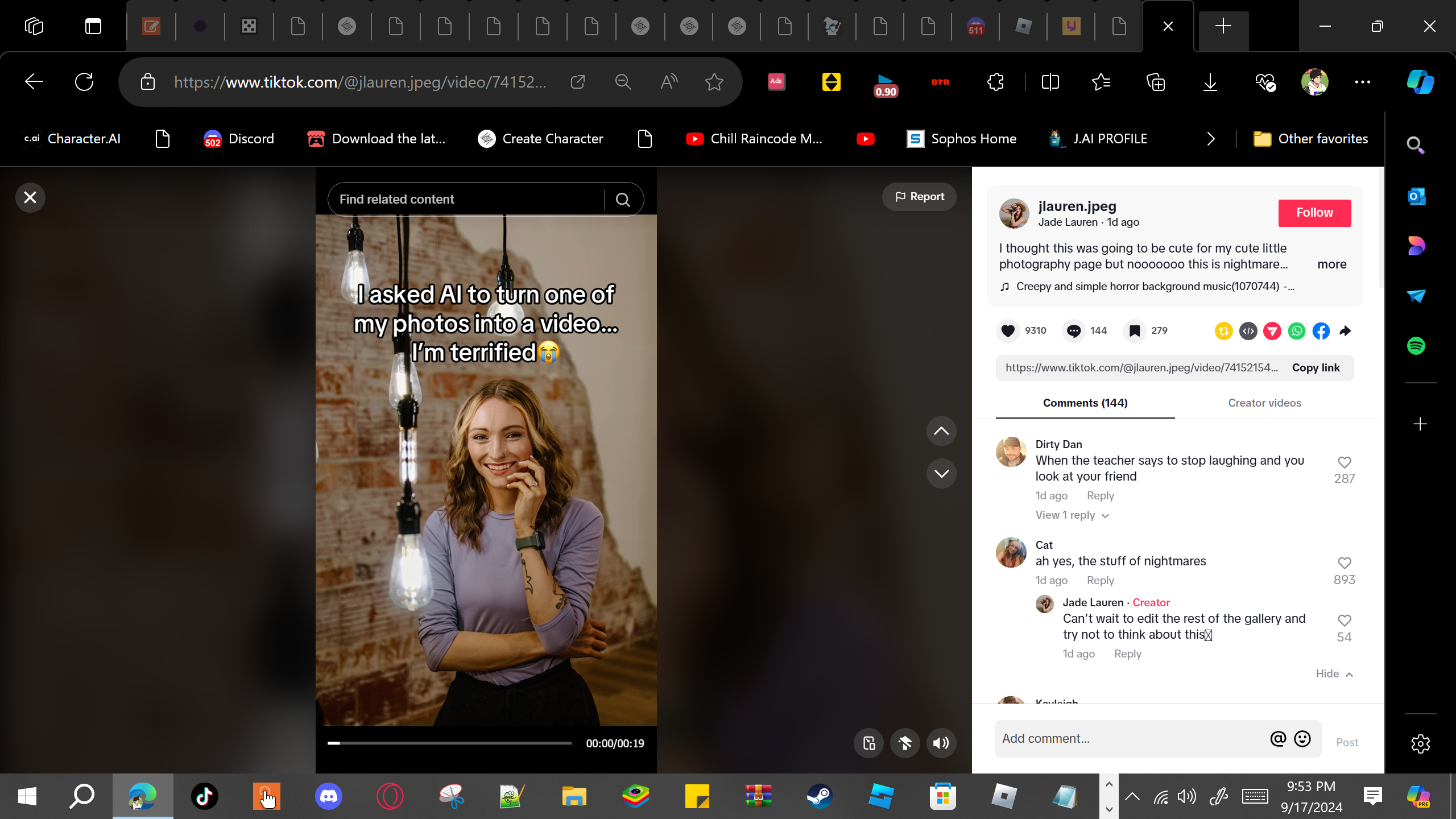Image resolution: width=1456 pixels, height=819 pixels.
Task: Mute the video volume
Action: (x=941, y=743)
